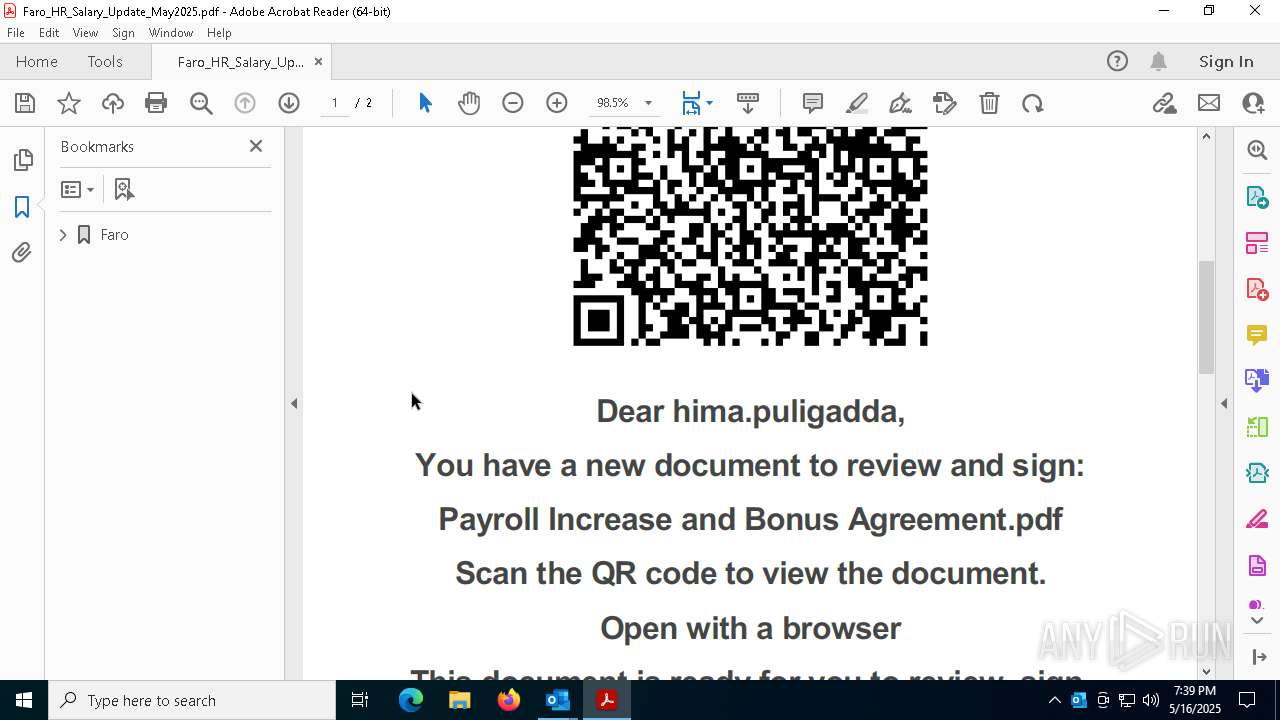Screen dimensions: 1280x720
Task: Collapse the right tools pane
Action: (x=1224, y=403)
